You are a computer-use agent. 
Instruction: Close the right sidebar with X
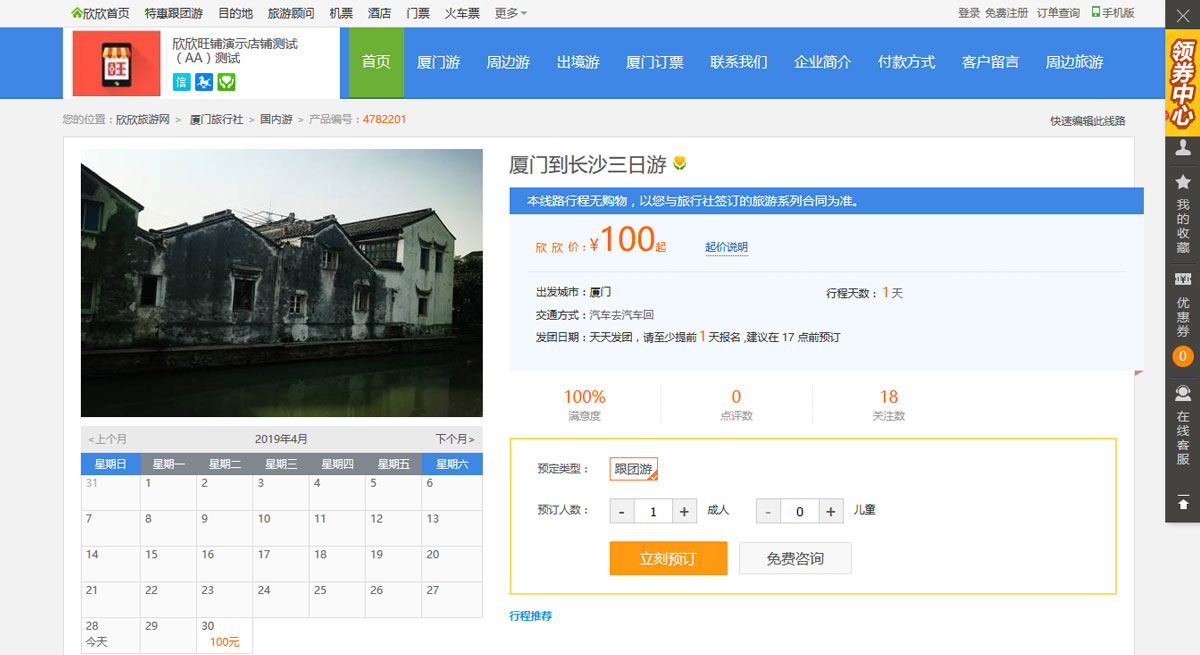coord(1183,15)
